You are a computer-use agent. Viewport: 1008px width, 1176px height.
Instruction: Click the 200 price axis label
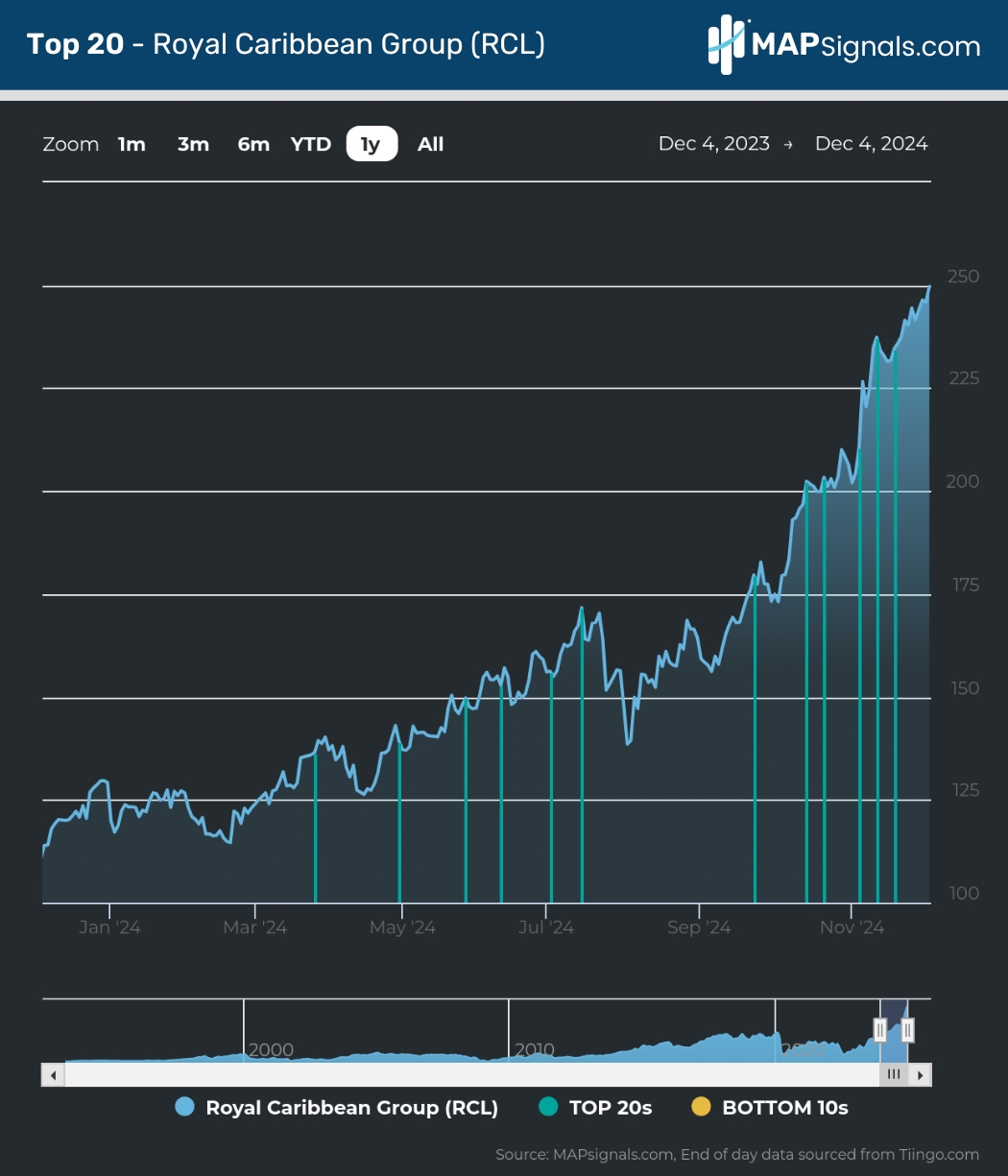(x=963, y=481)
